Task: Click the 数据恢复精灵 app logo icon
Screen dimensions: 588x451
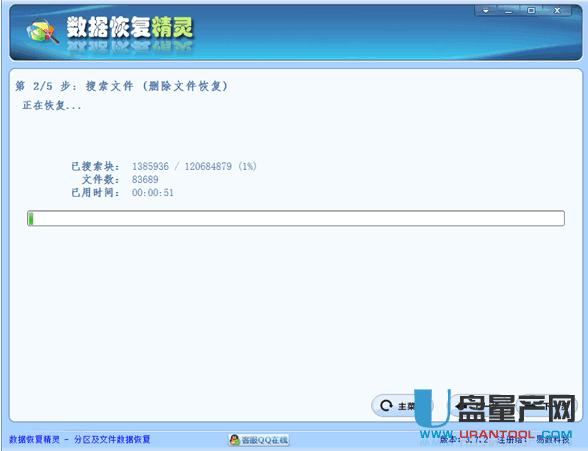Action: point(43,31)
